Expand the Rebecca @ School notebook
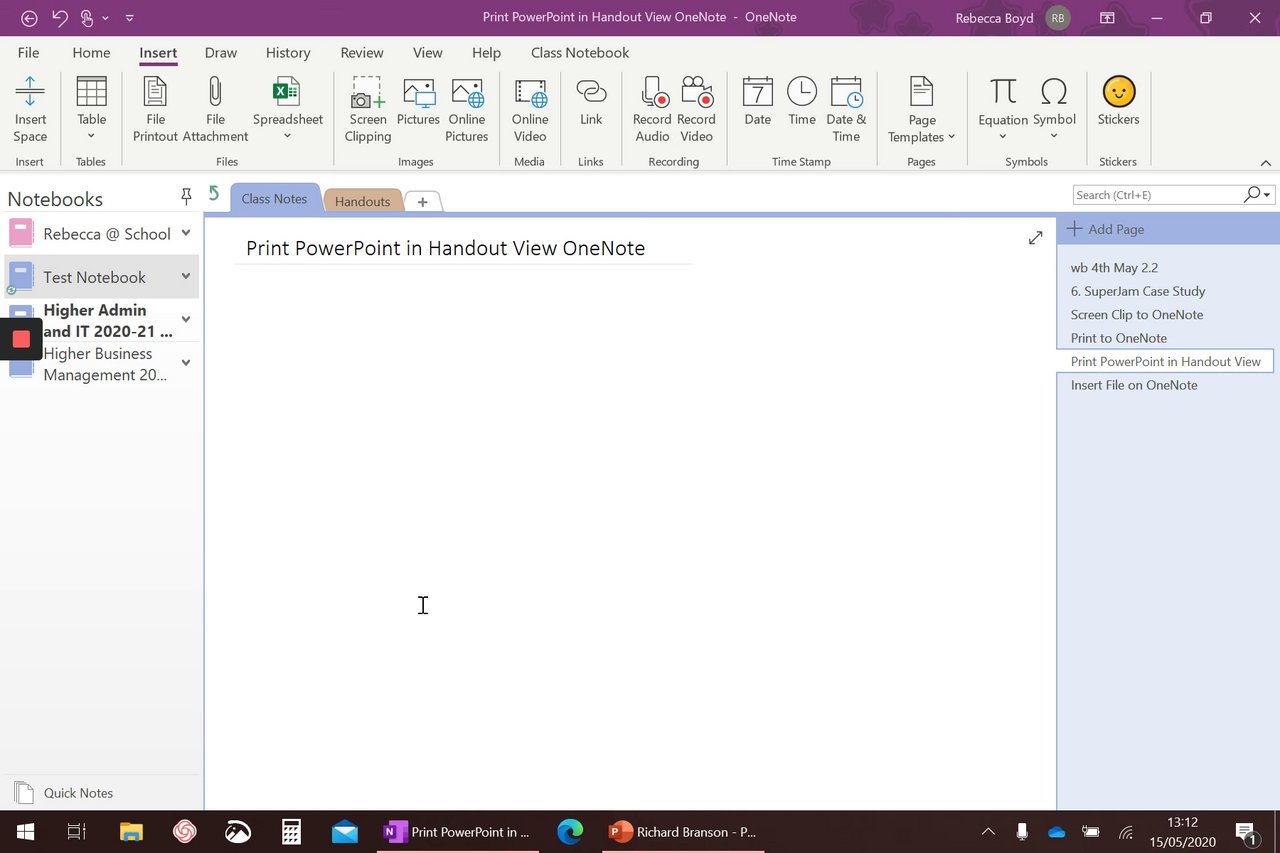Viewport: 1280px width, 853px height. coord(186,234)
